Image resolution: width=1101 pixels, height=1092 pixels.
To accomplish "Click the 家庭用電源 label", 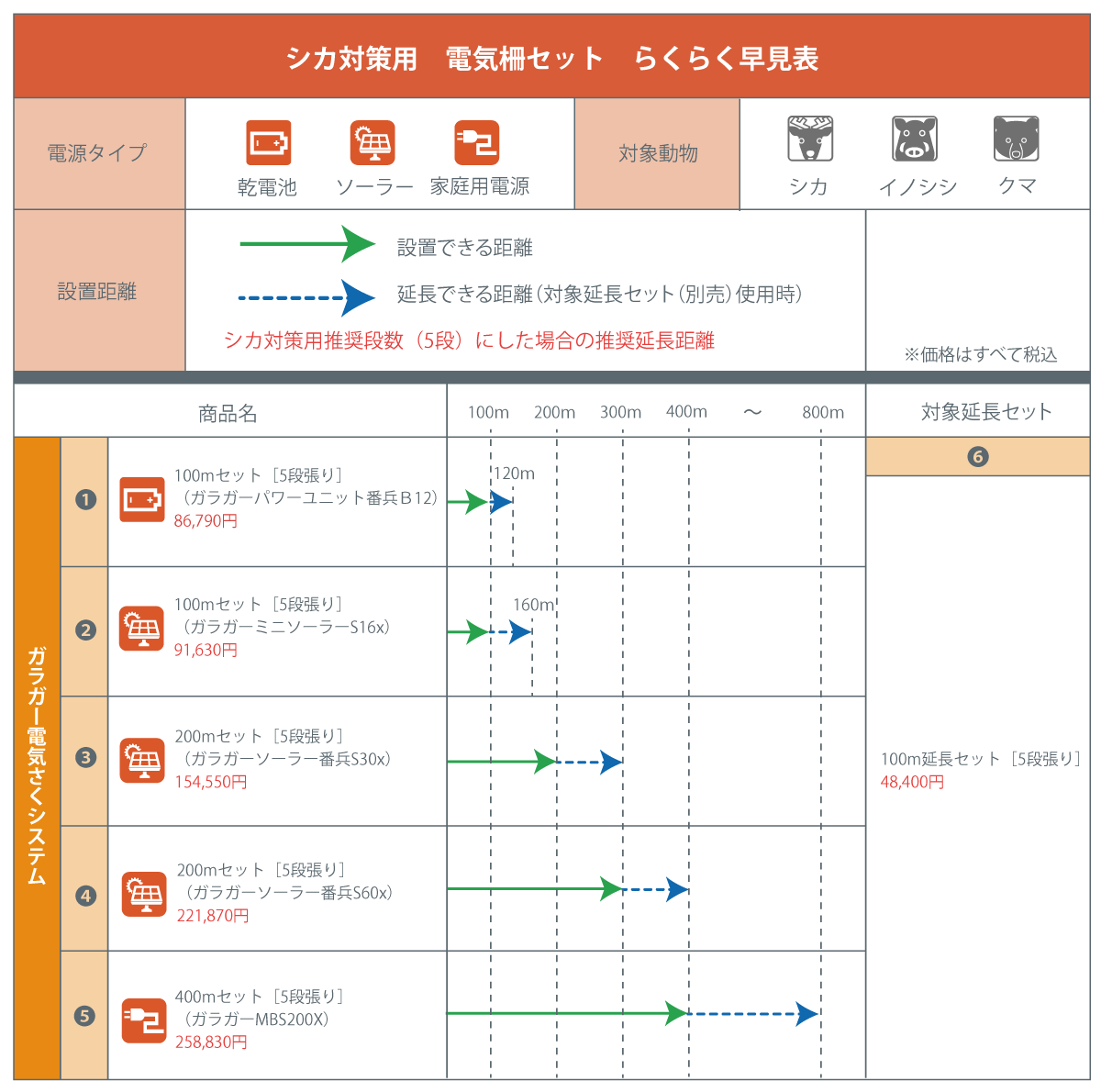I will click(480, 186).
